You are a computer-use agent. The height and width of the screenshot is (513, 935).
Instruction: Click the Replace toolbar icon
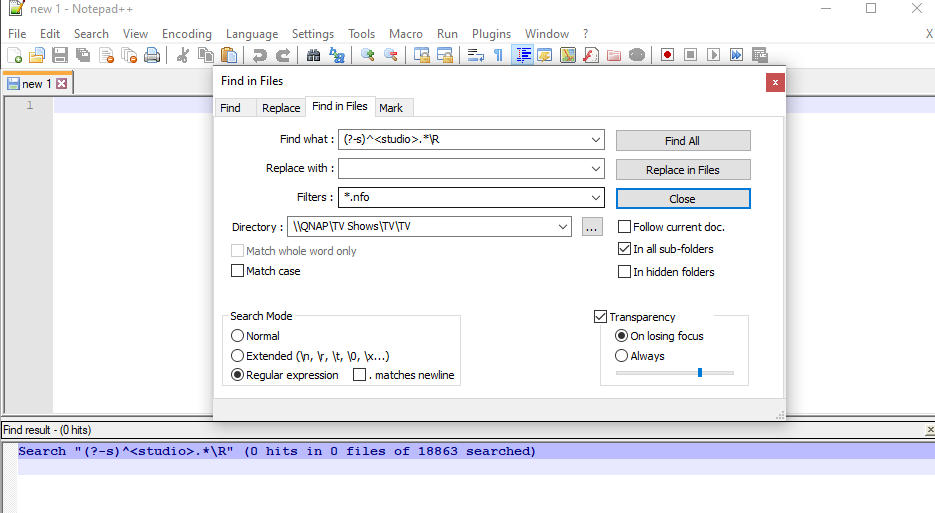(x=337, y=55)
